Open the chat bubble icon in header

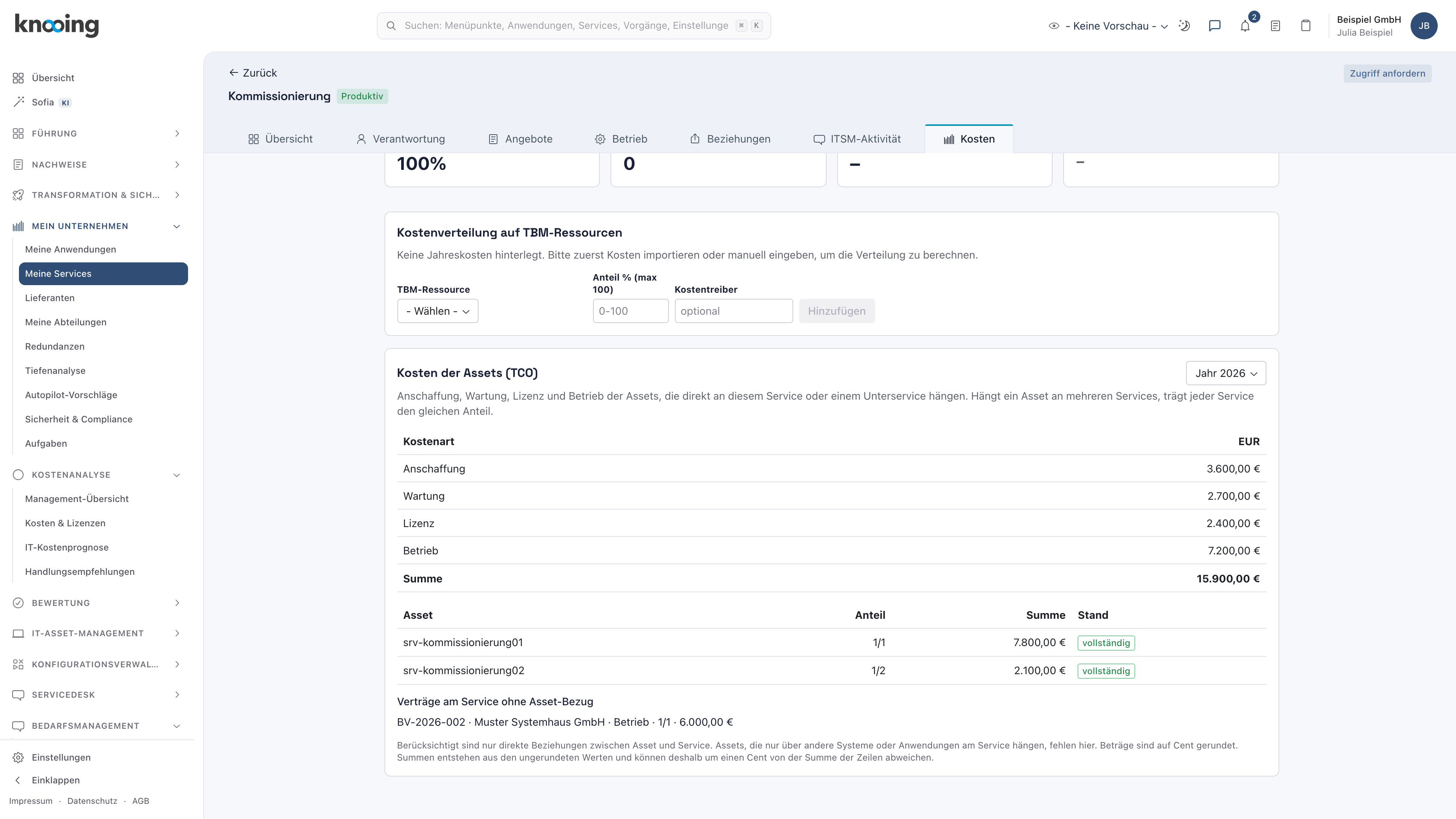(x=1214, y=25)
